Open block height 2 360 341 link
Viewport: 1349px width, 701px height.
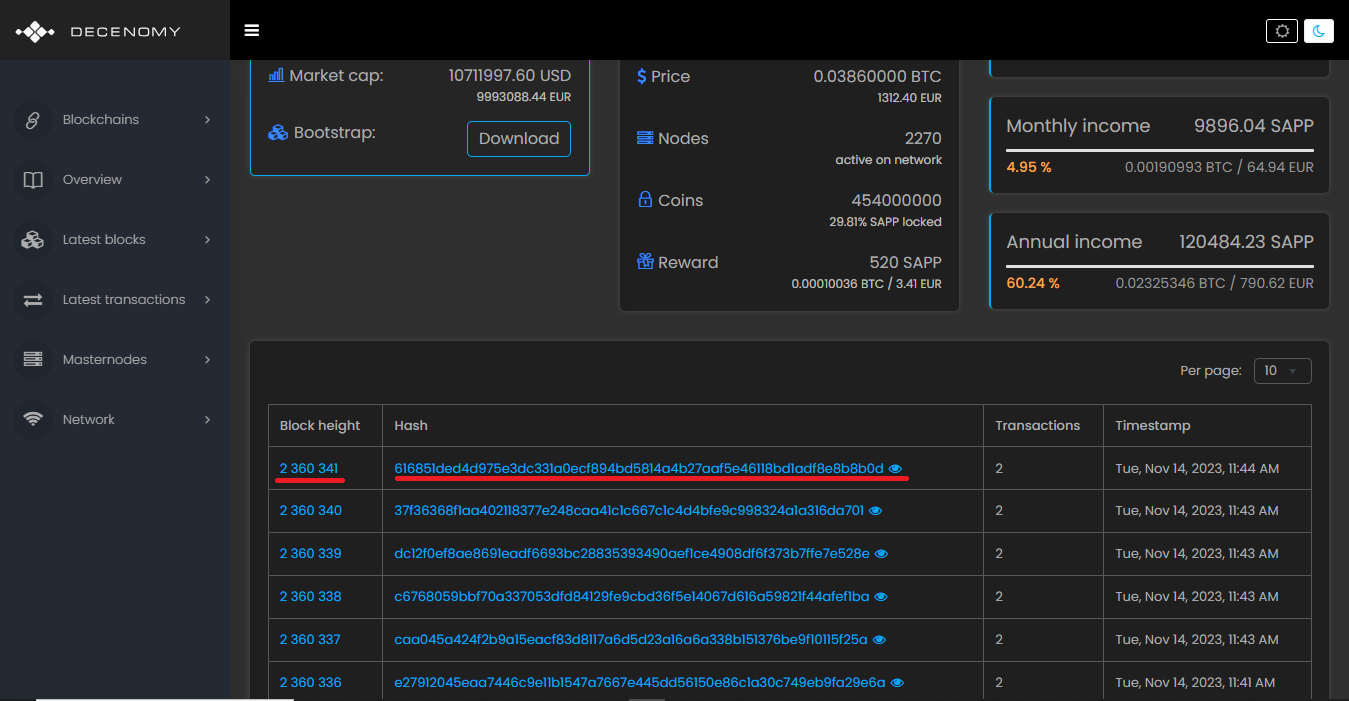tap(309, 468)
